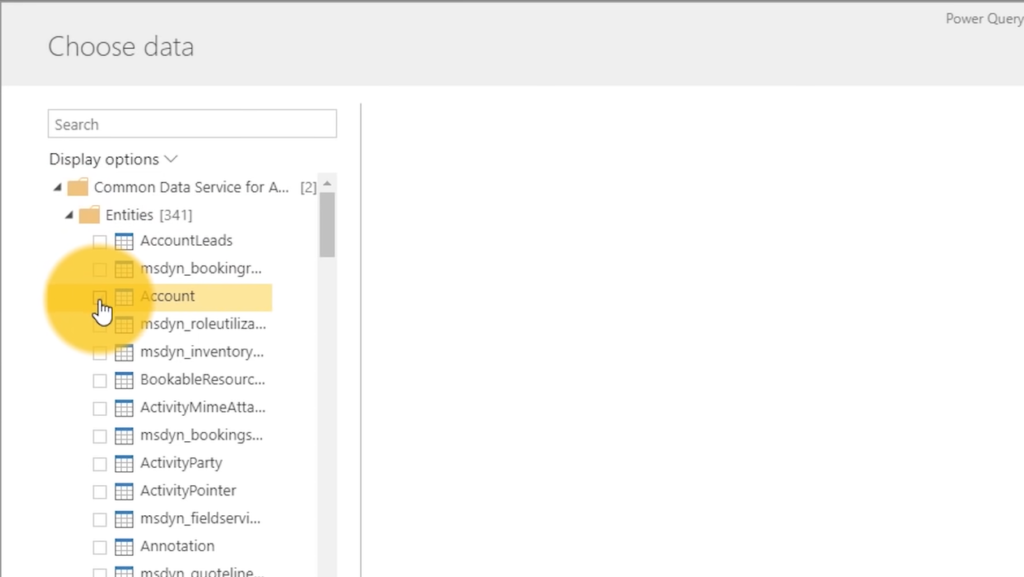Open the Display options dropdown

pos(113,158)
